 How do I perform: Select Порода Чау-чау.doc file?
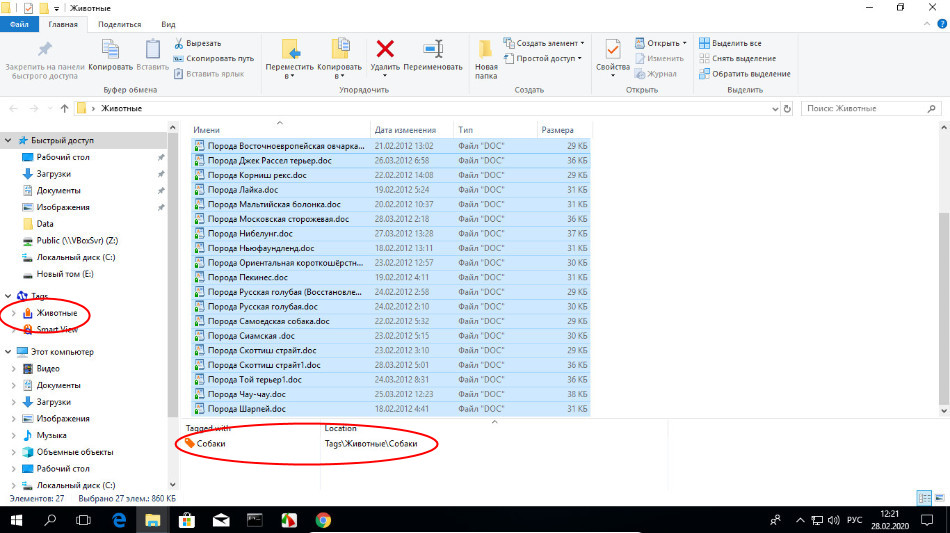click(x=391, y=394)
